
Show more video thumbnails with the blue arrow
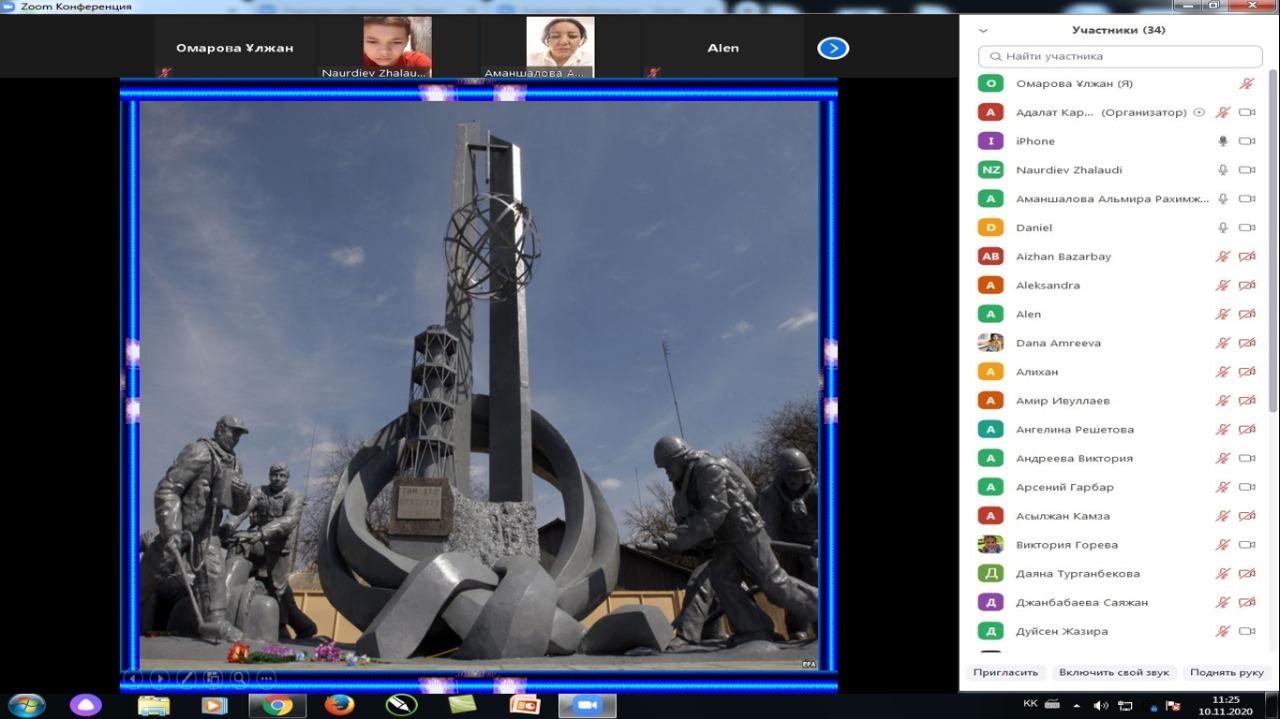click(833, 48)
